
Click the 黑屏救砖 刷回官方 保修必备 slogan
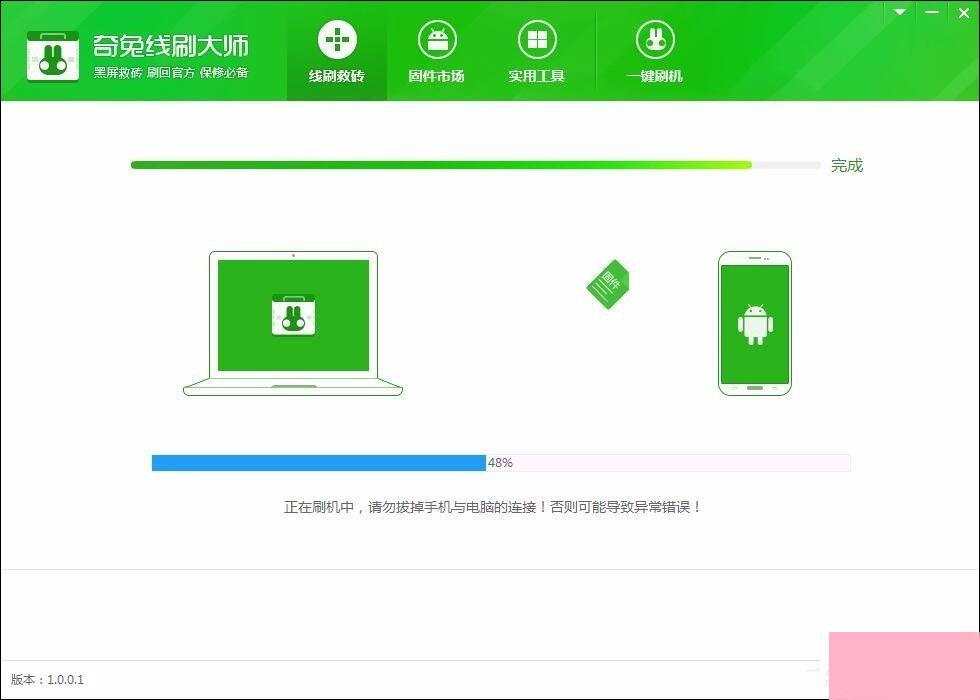click(x=171, y=72)
